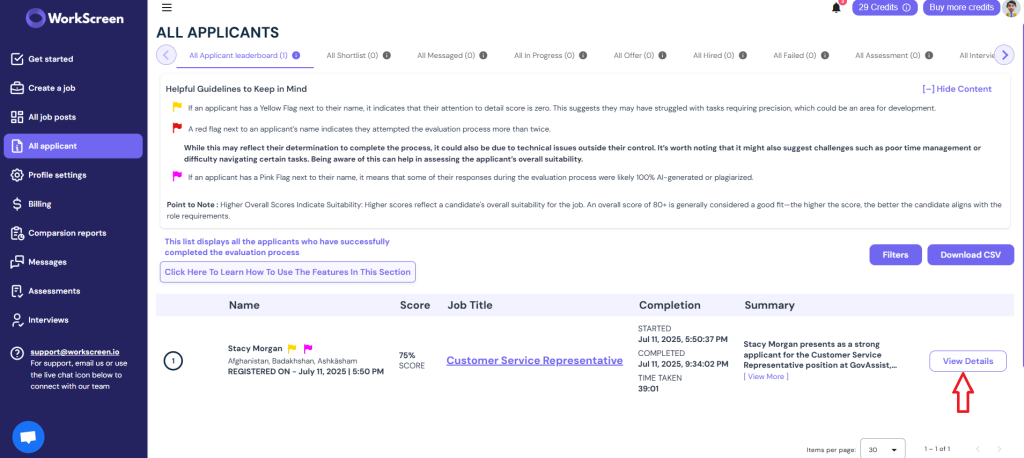Collapse guidelines with Hide Content
The height and width of the screenshot is (458, 1024).
[x=957, y=89]
